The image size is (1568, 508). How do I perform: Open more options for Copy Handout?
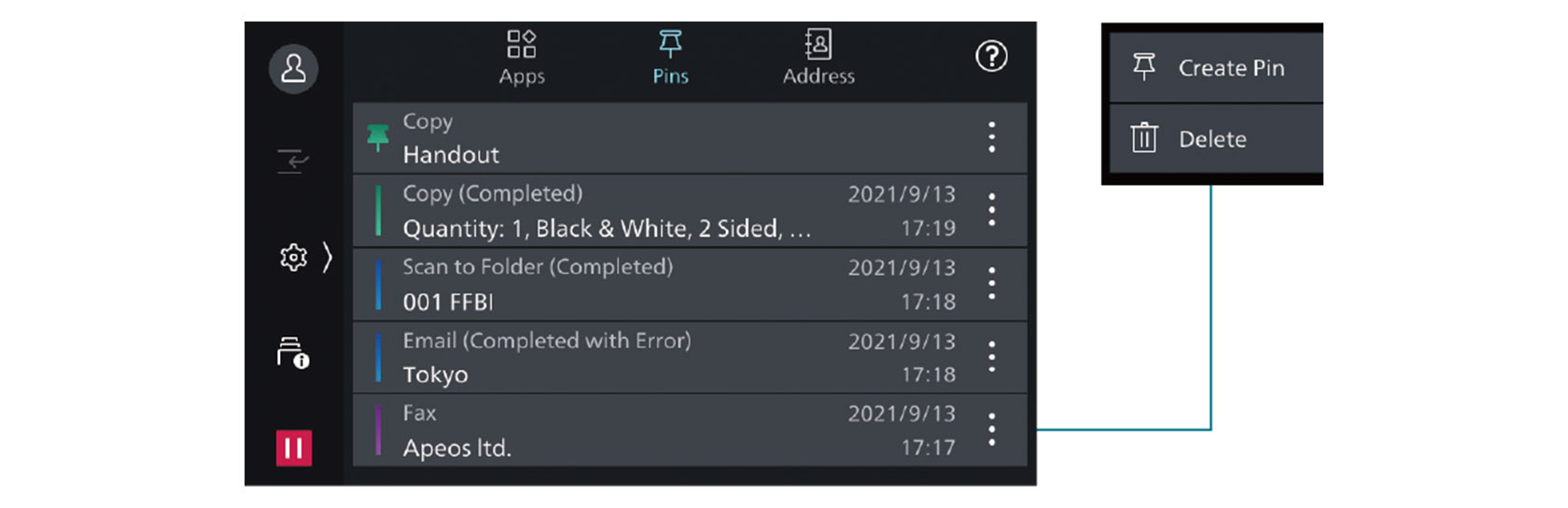click(991, 137)
